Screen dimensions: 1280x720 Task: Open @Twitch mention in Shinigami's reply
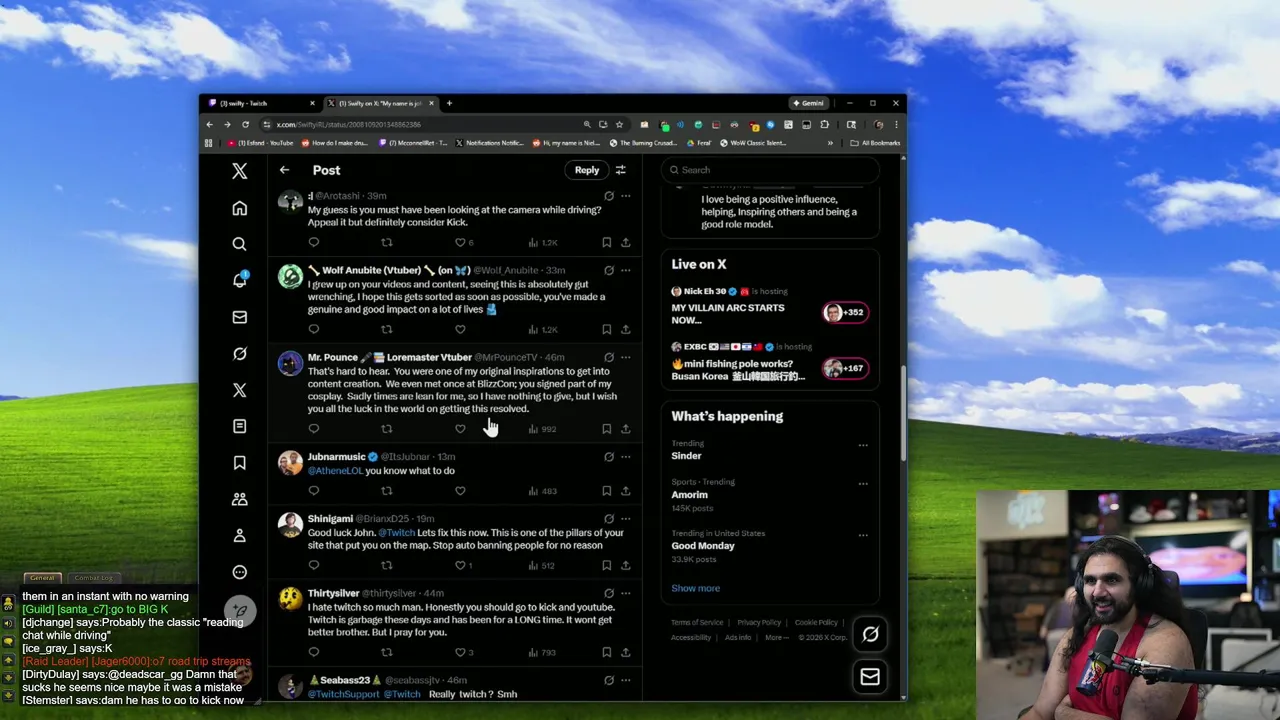pos(396,533)
